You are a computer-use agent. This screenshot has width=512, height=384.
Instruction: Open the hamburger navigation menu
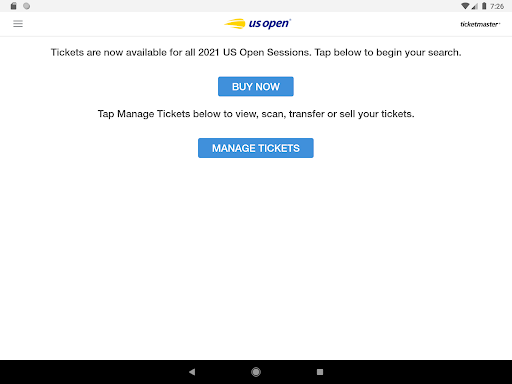tap(18, 24)
